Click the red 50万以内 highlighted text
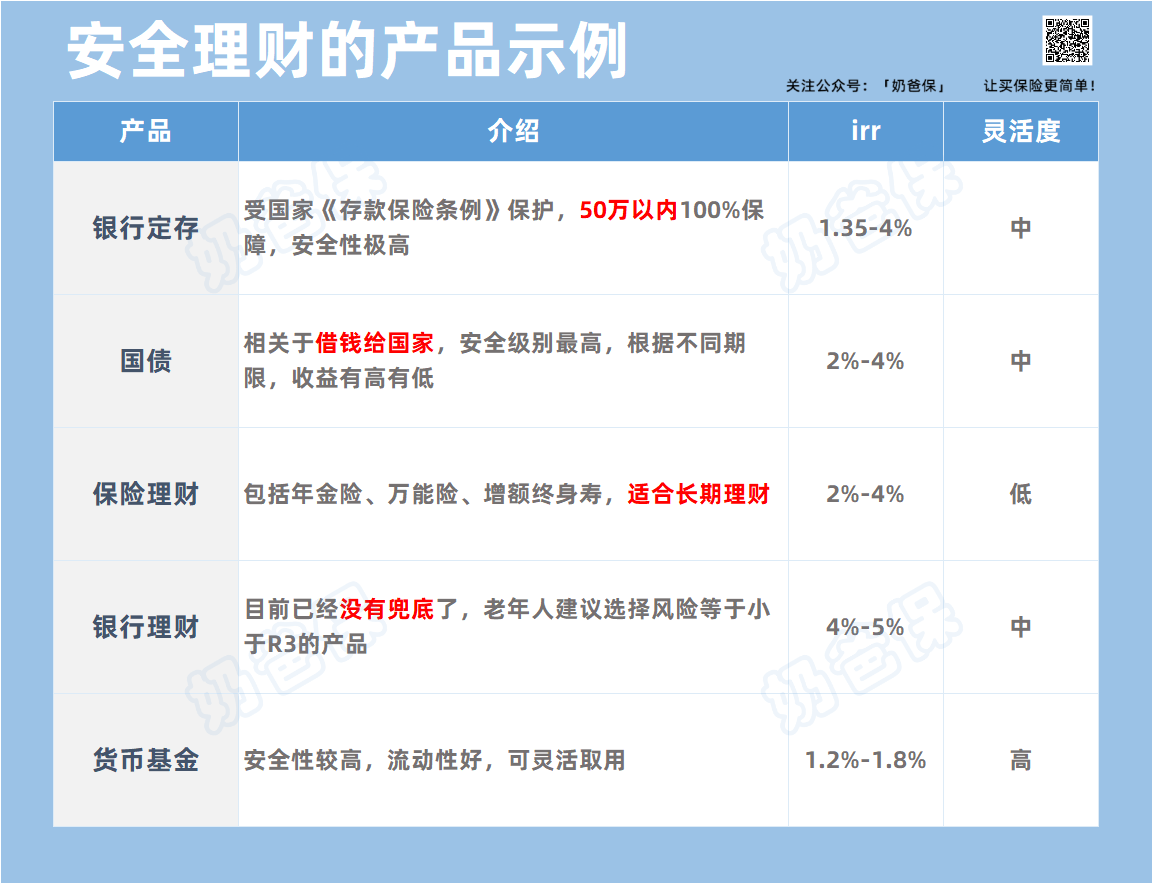 pyautogui.click(x=629, y=211)
